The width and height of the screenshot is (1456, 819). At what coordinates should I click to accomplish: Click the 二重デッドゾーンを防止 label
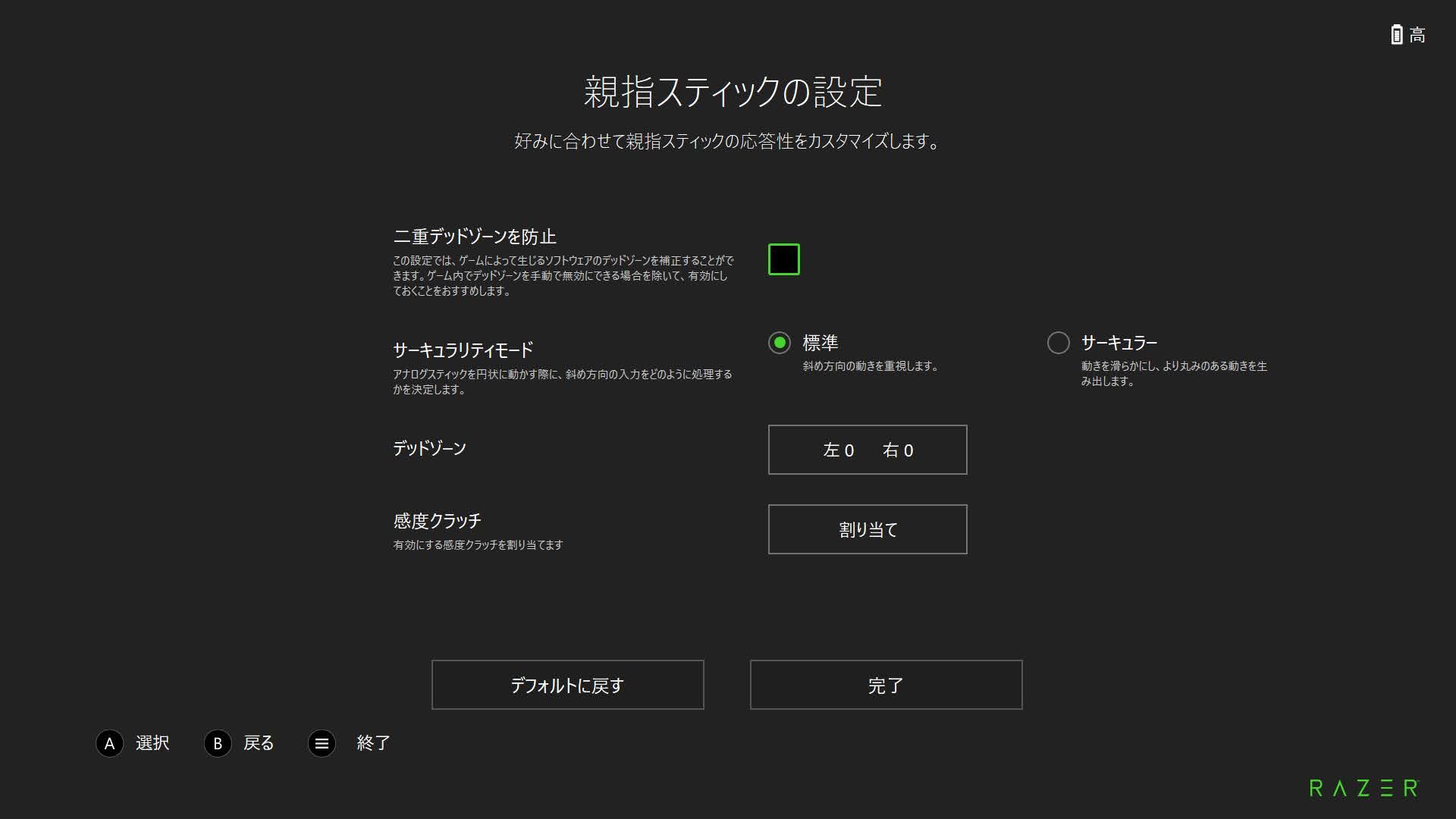[x=475, y=237]
